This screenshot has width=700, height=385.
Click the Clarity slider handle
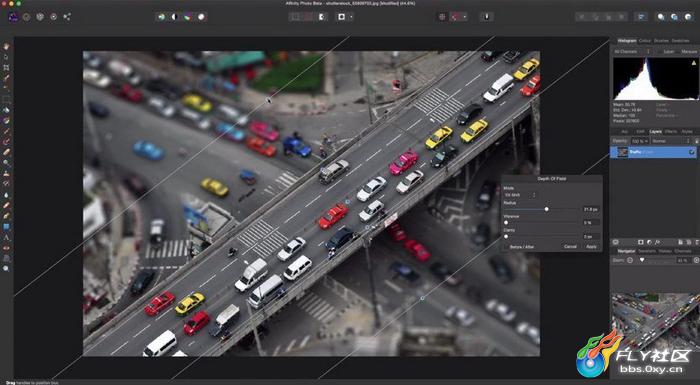pos(506,236)
